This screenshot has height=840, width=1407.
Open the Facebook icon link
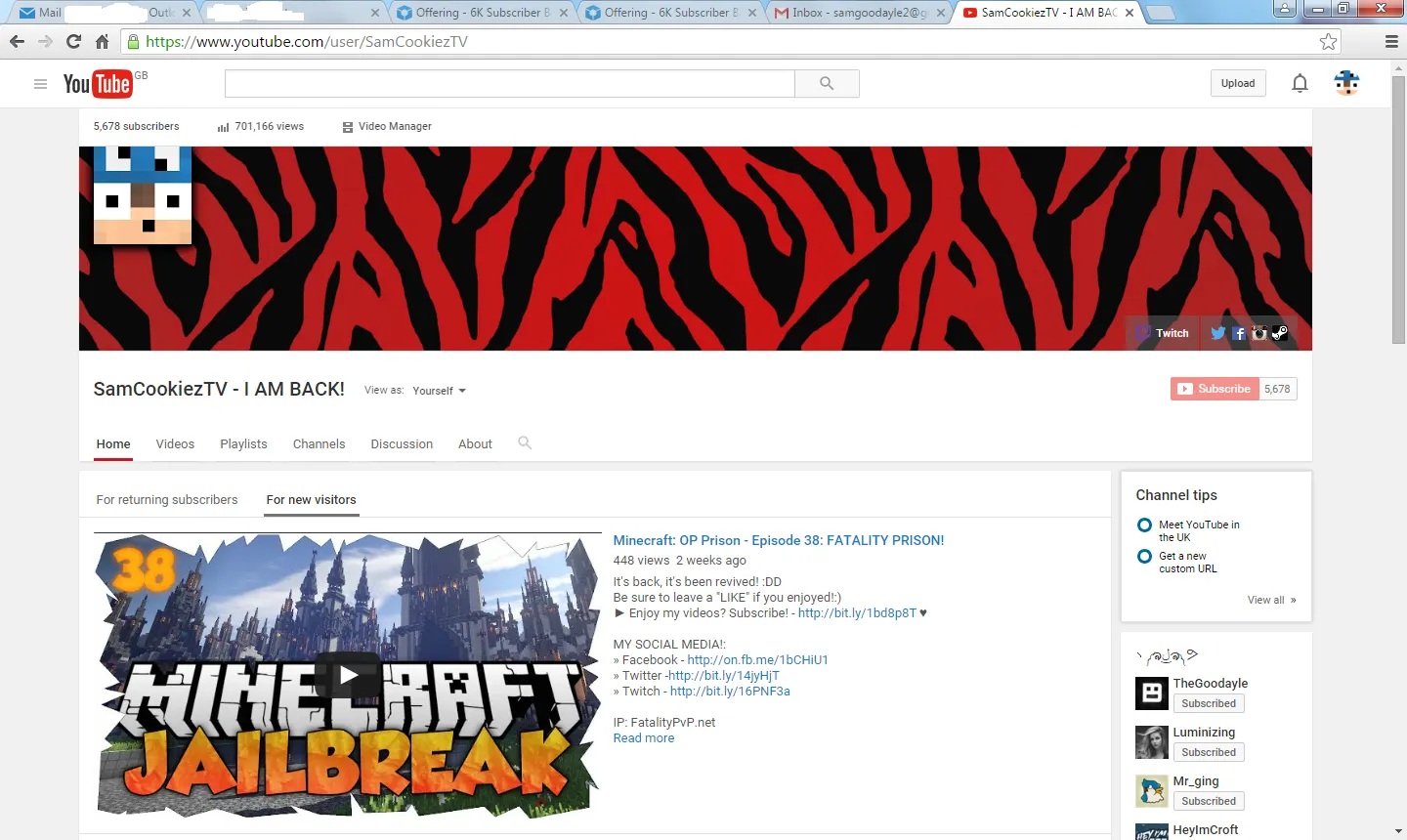pyautogui.click(x=1239, y=333)
